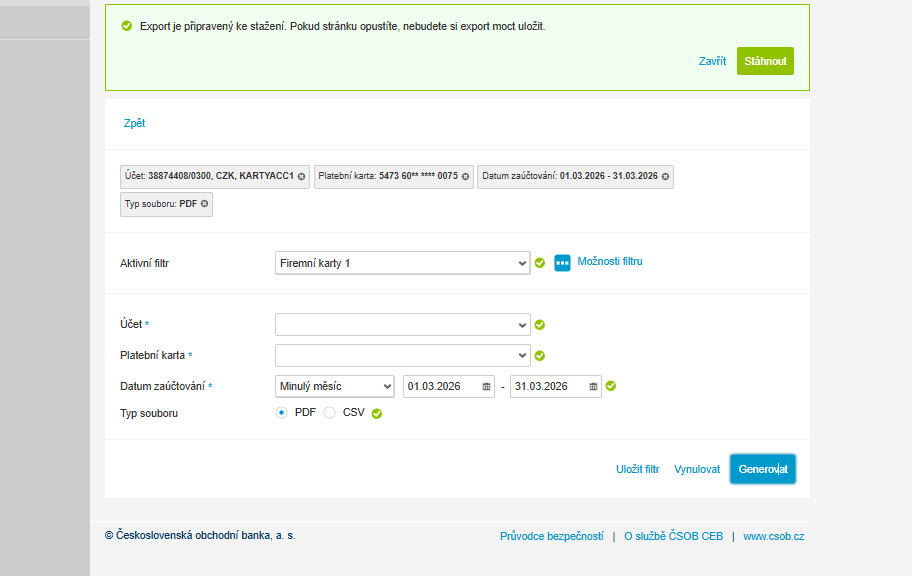
Task: Remove the Platební karta filter tag
Action: pyautogui.click(x=465, y=176)
